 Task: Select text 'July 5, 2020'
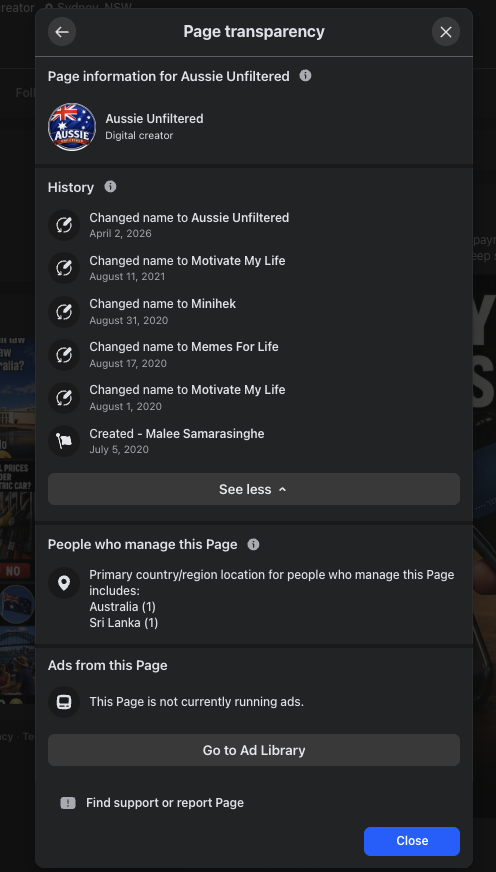[x=119, y=449]
